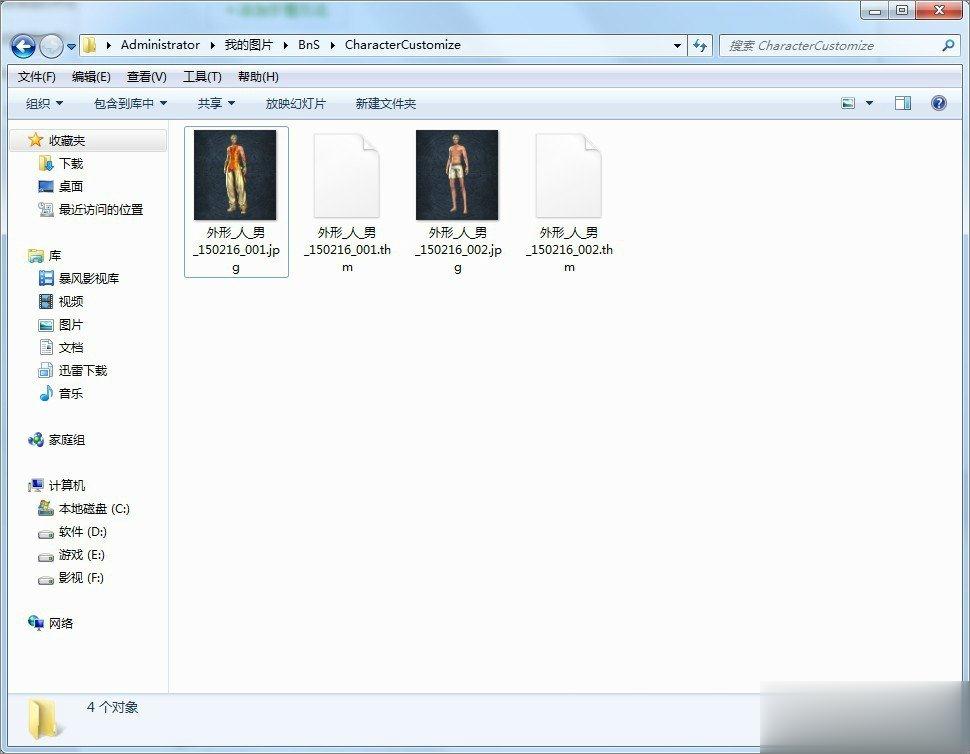This screenshot has height=754, width=970.
Task: Select thumbnail of 外形_人_男_150216_002.jpg
Action: click(457, 175)
